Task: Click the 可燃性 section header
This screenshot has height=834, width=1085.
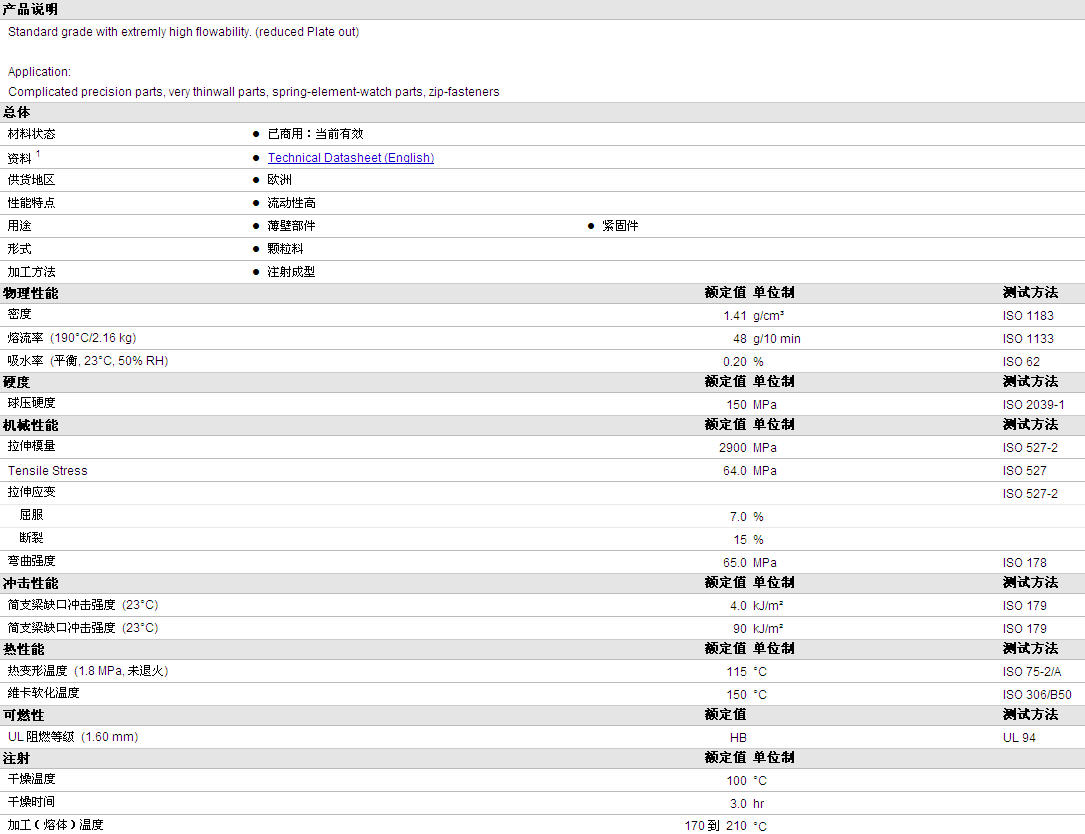Action: 24,715
